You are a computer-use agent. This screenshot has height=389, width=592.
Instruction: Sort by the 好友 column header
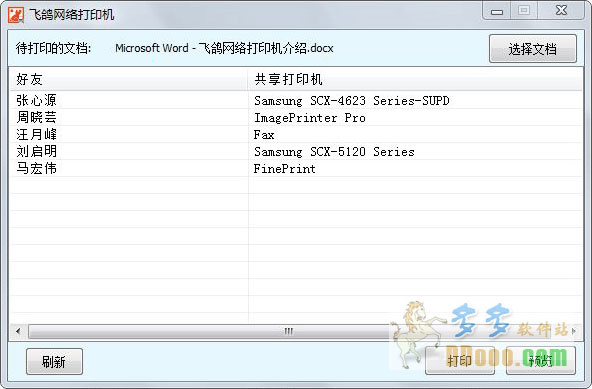pyautogui.click(x=128, y=79)
